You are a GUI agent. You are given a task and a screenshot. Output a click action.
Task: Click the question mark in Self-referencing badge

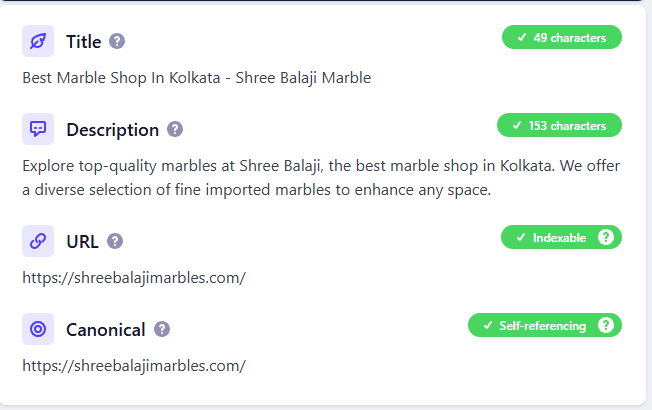605,325
